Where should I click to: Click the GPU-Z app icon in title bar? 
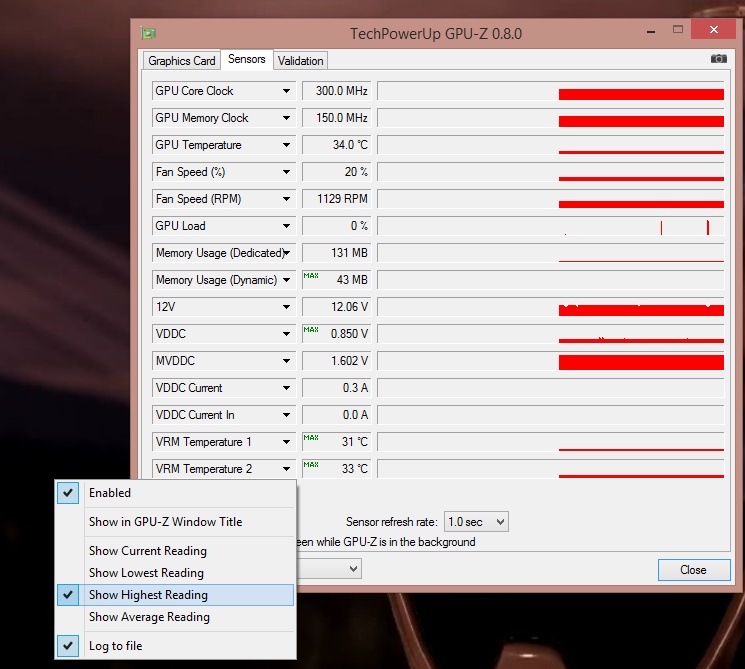[x=149, y=33]
